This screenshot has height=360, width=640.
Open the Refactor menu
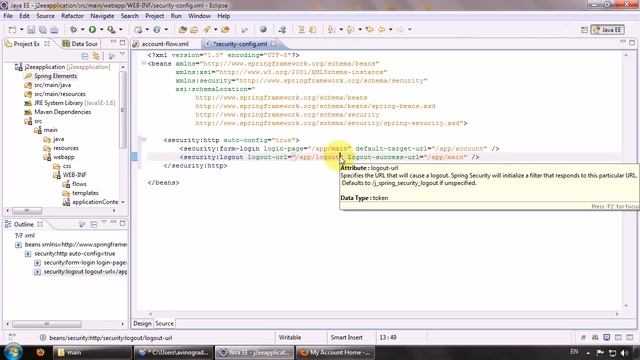(x=72, y=16)
